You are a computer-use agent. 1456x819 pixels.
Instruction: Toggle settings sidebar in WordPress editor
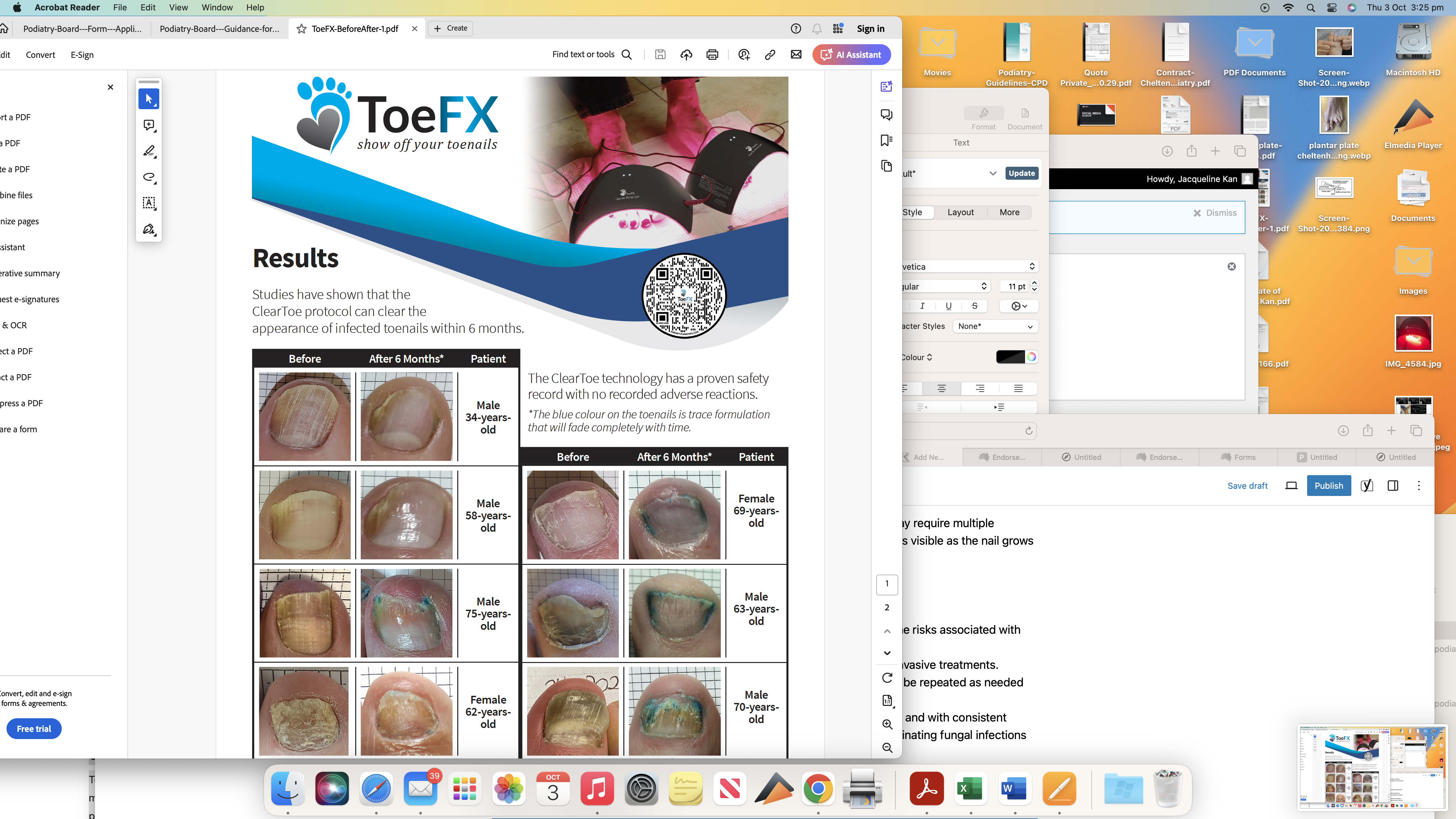(x=1393, y=486)
